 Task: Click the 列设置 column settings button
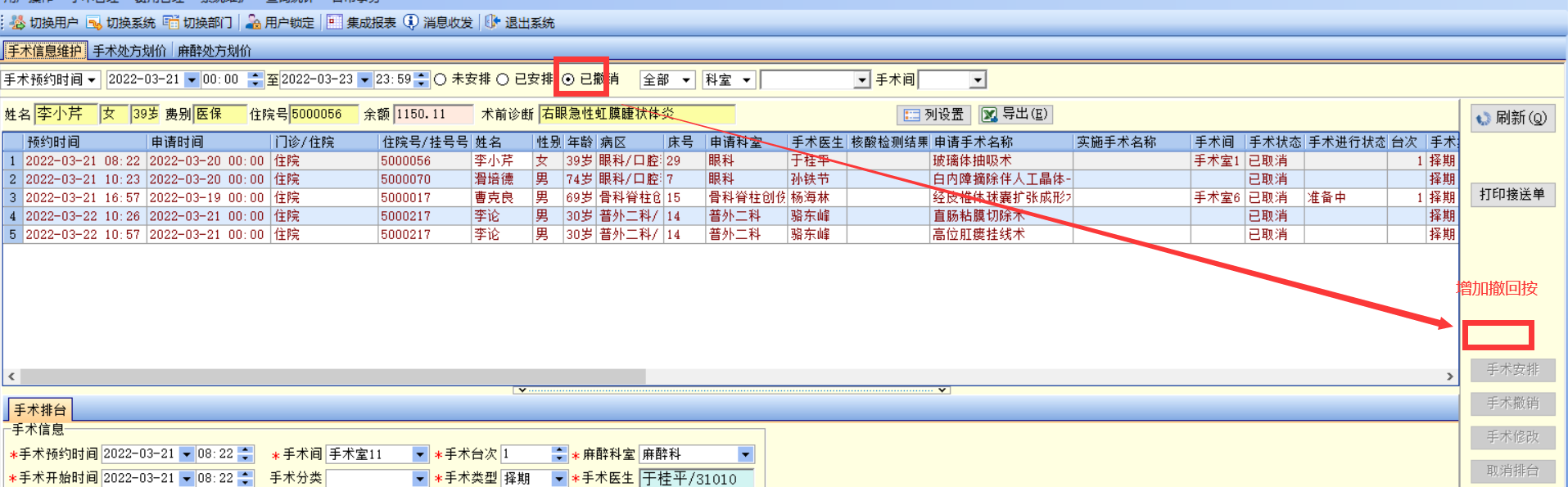pos(934,115)
